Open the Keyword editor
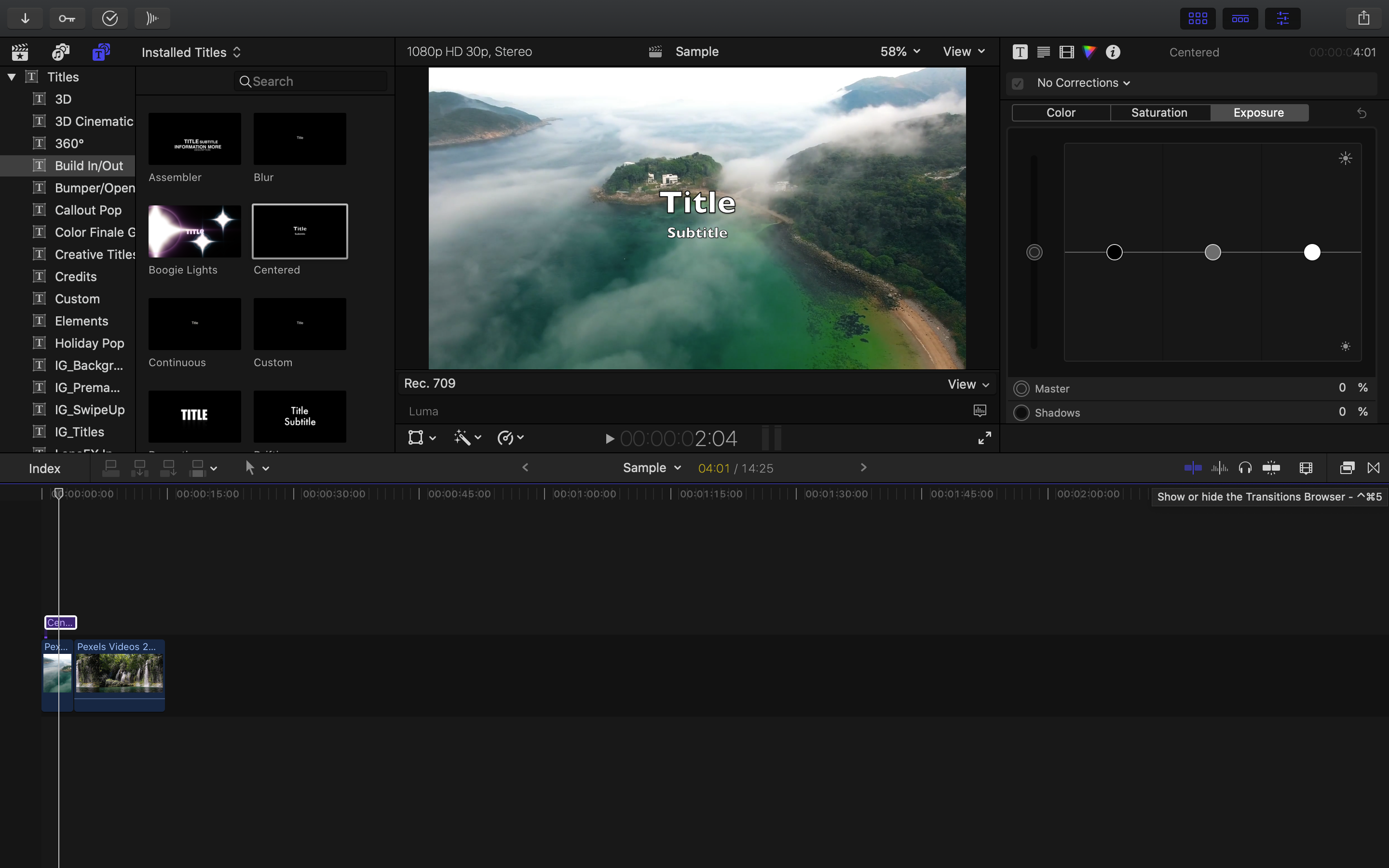Image resolution: width=1389 pixels, height=868 pixels. tap(67, 18)
